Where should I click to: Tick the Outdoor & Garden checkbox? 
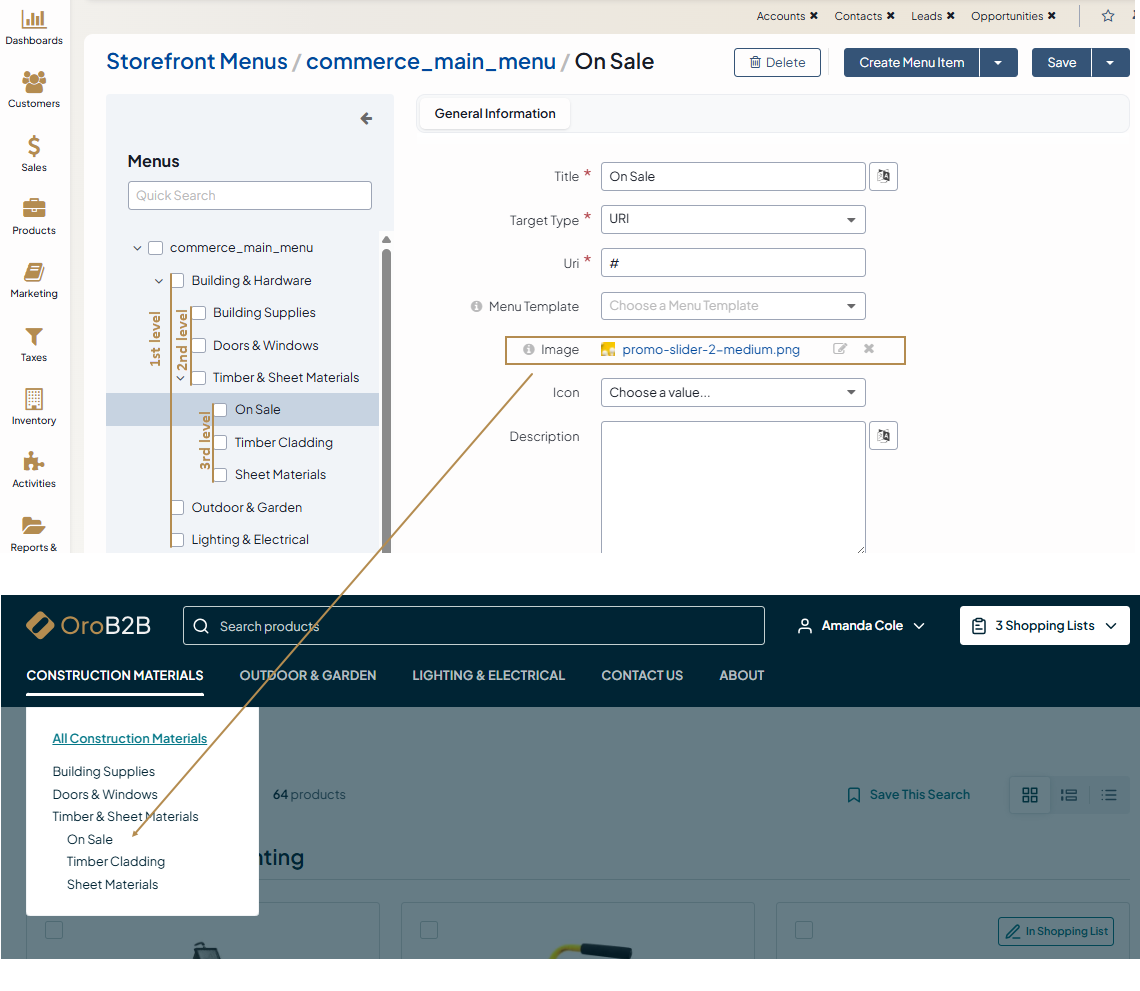coord(177,507)
